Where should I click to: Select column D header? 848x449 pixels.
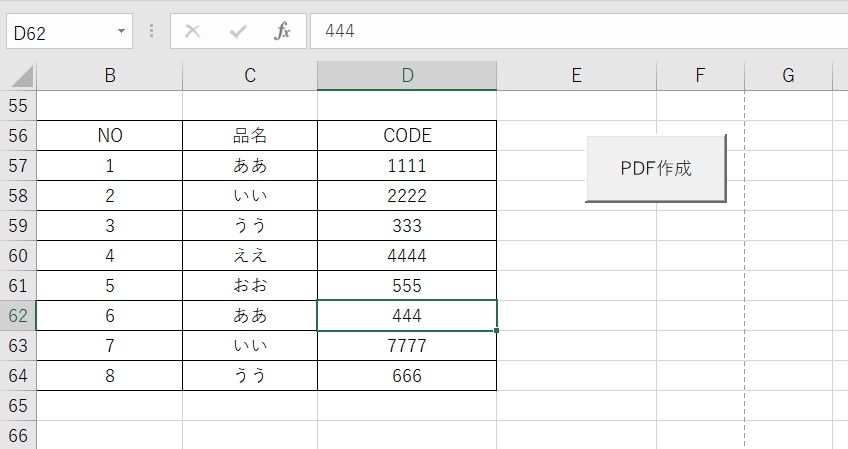[x=407, y=75]
